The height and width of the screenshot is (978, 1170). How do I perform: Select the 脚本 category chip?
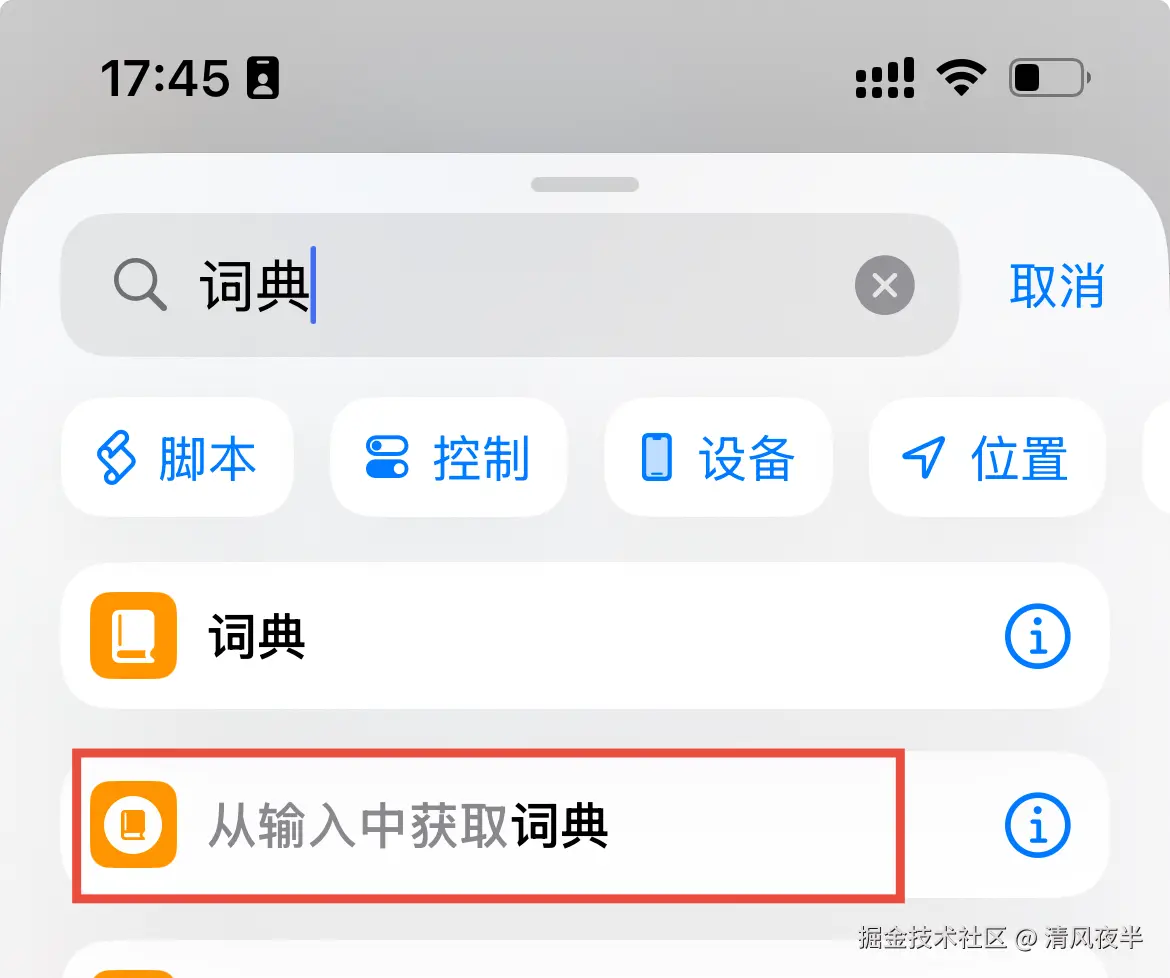click(x=177, y=457)
